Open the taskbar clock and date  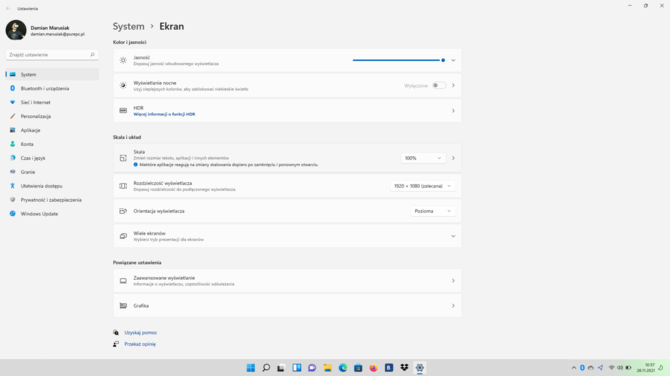tap(646, 367)
